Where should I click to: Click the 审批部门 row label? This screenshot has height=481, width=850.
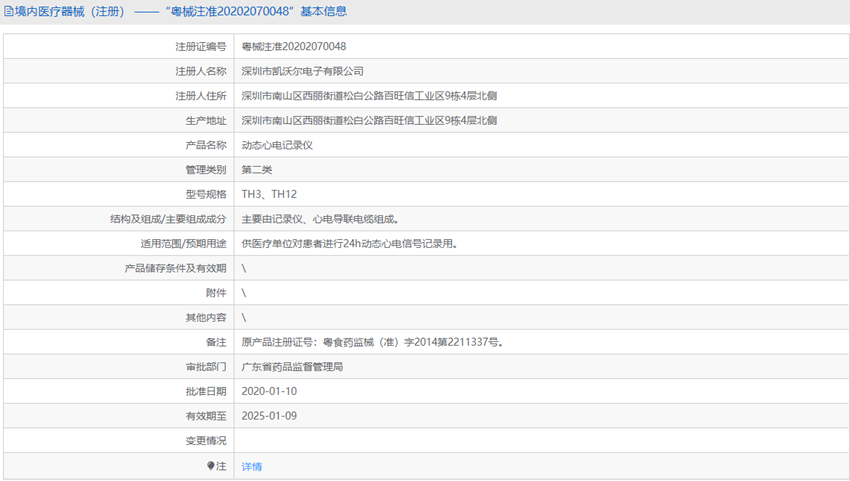coord(206,367)
